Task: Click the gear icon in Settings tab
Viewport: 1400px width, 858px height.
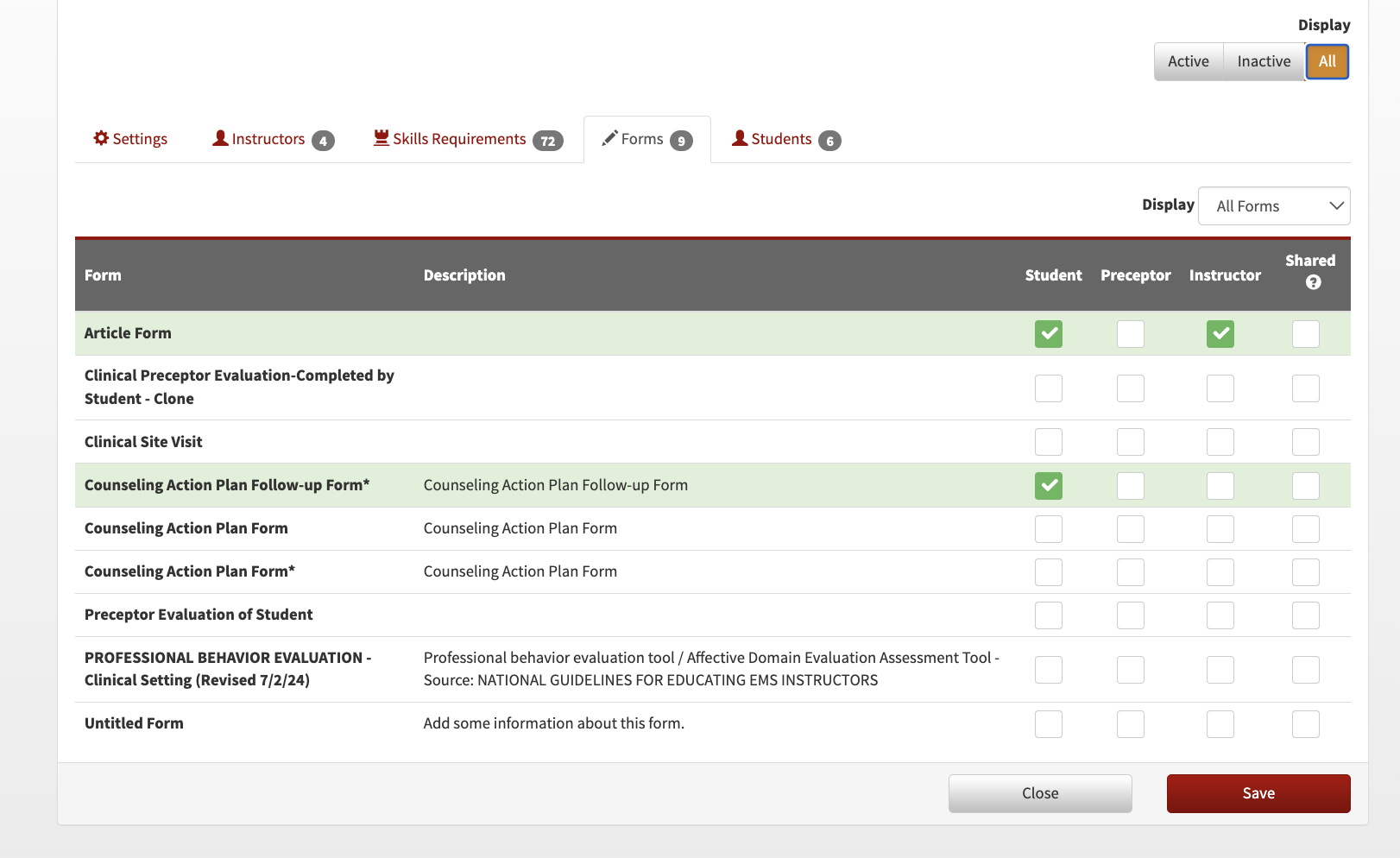Action: pos(101,138)
